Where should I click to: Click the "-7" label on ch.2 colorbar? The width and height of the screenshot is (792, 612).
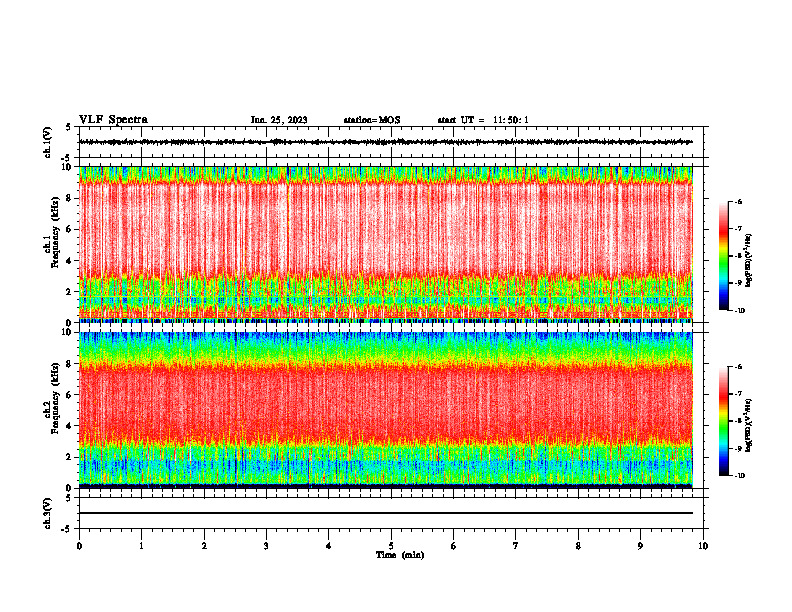pyautogui.click(x=738, y=394)
